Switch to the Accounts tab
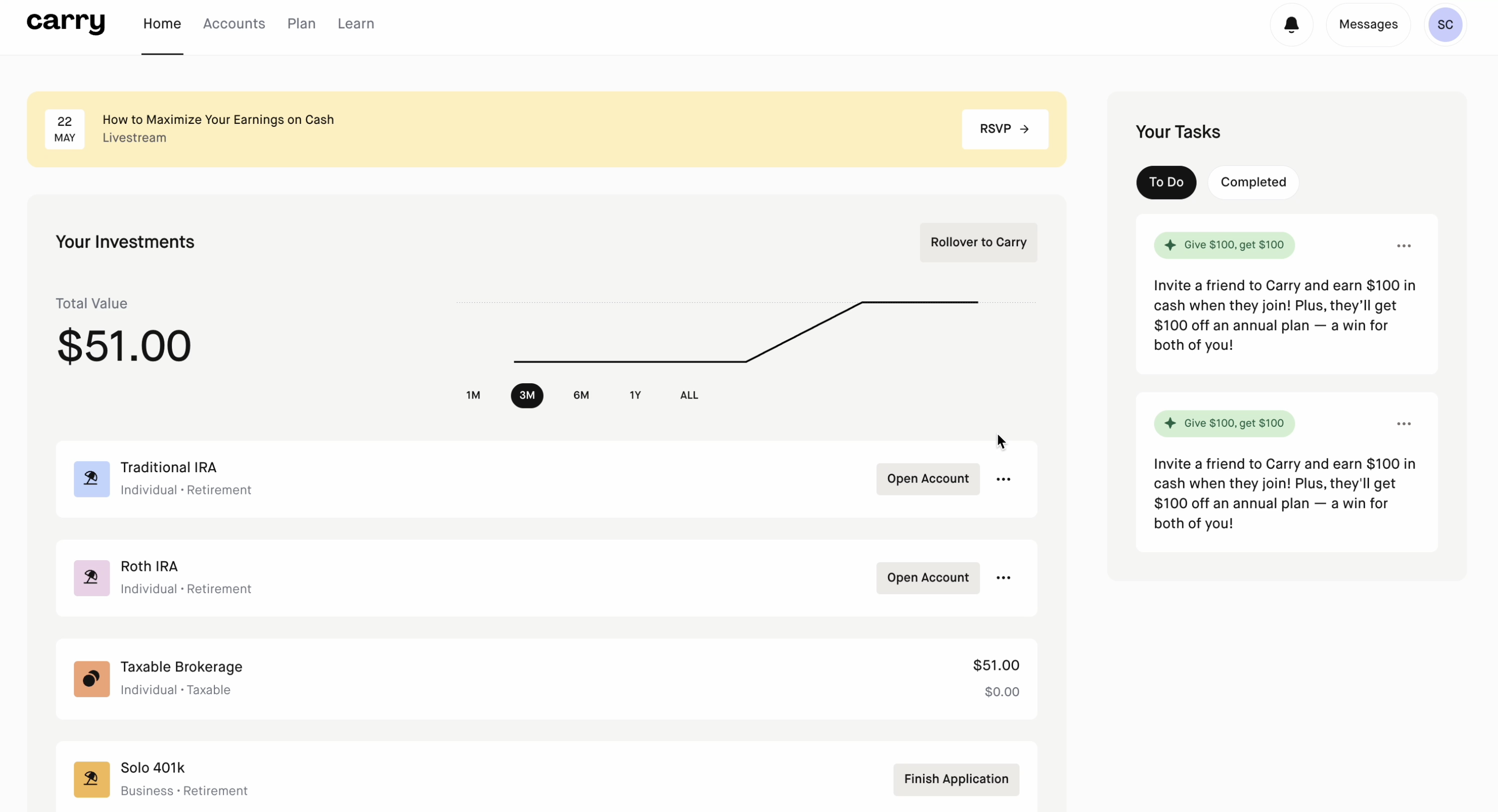 [234, 24]
